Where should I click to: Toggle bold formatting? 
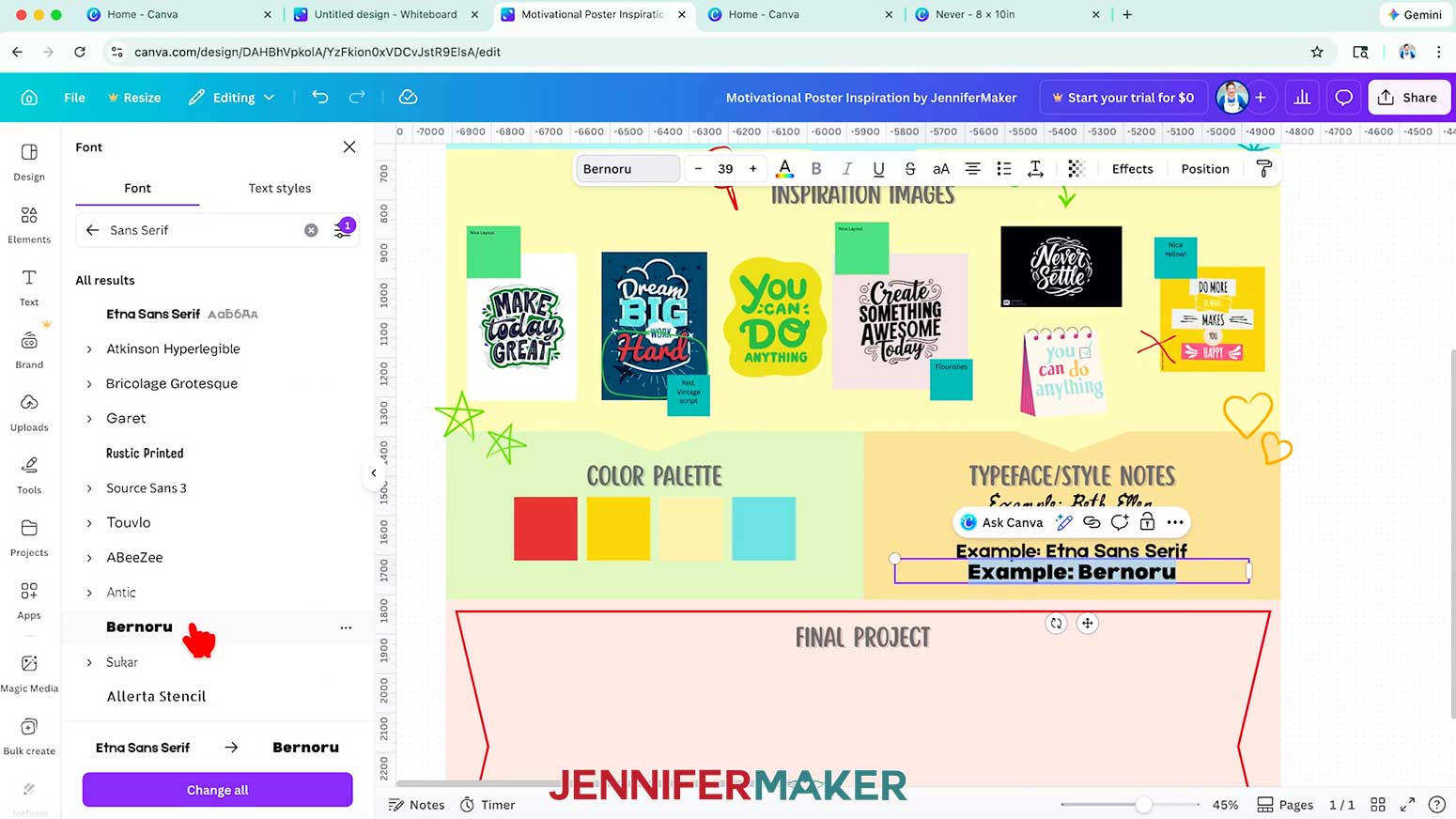815,169
